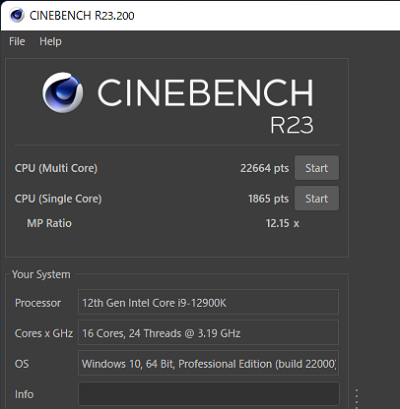The height and width of the screenshot is (409, 400).
Task: Open the File menu
Action: click(x=17, y=41)
